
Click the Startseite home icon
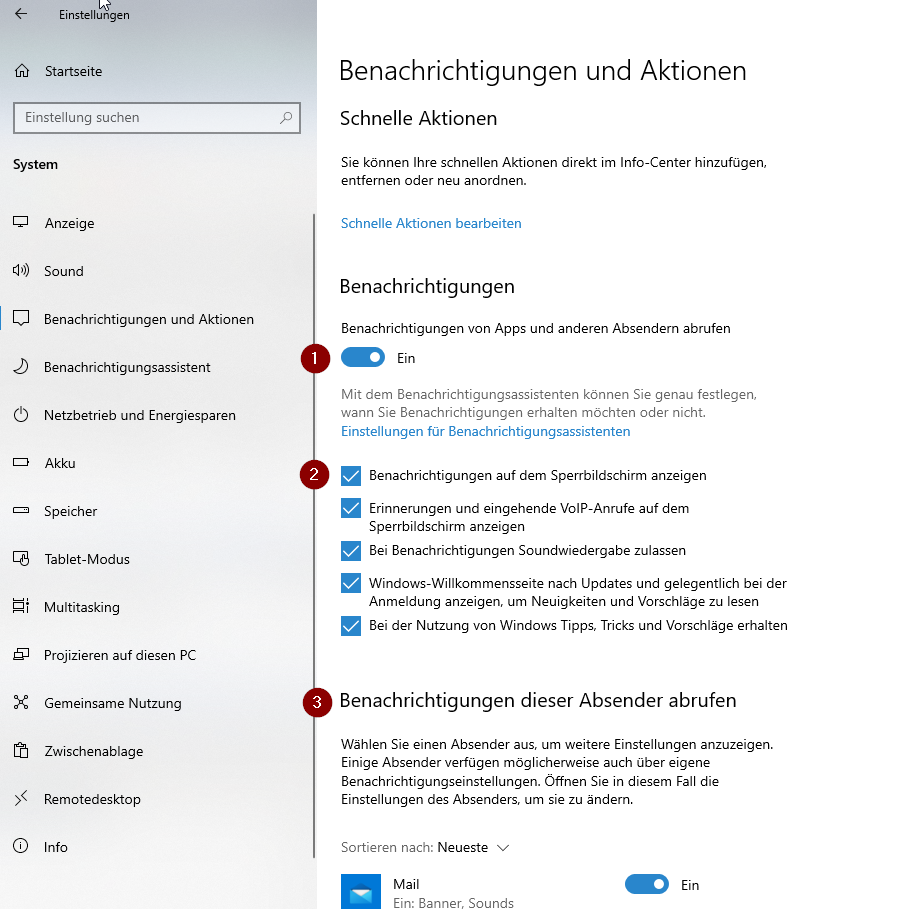click(x=21, y=71)
